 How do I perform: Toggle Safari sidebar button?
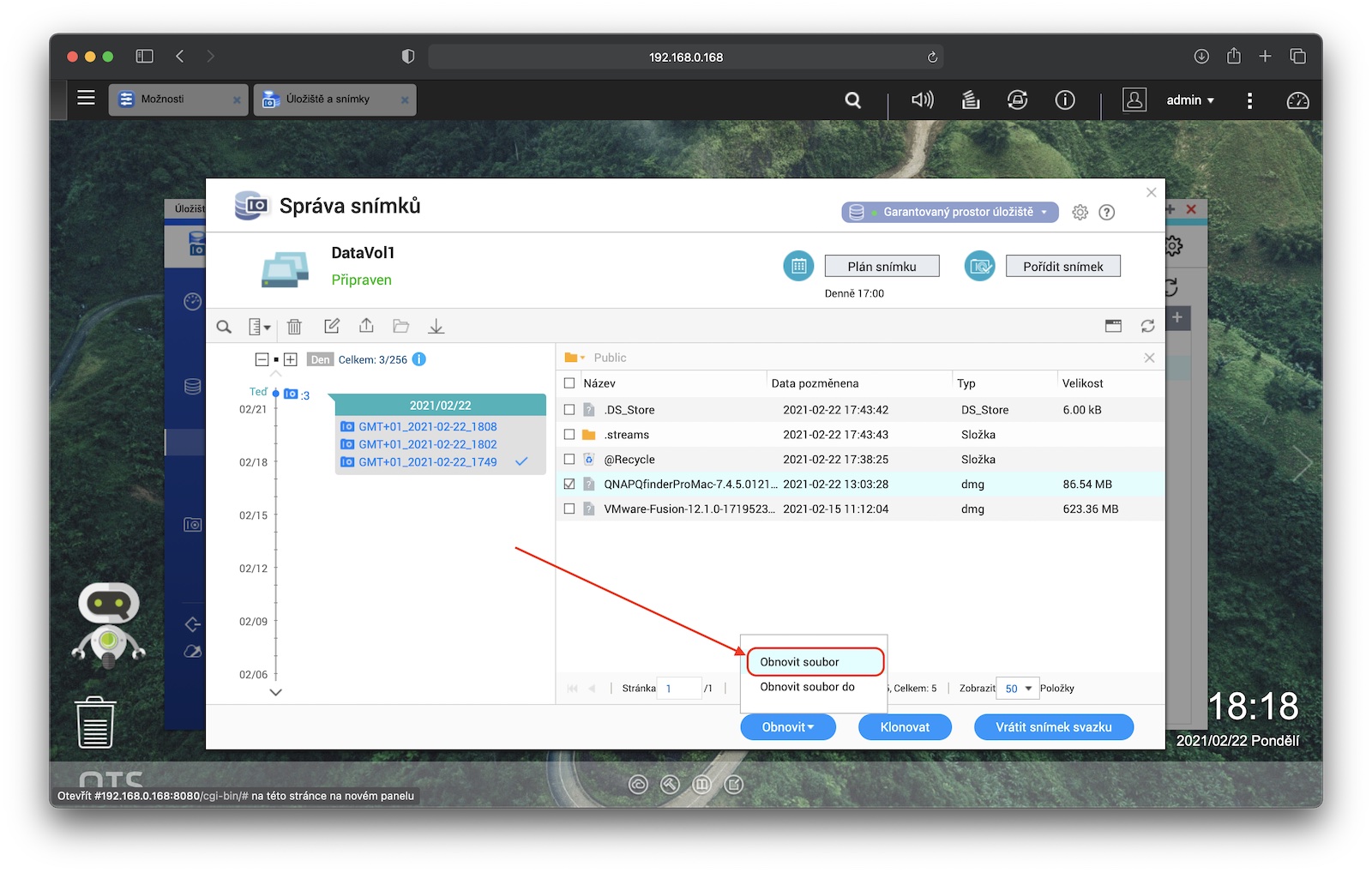(x=144, y=57)
